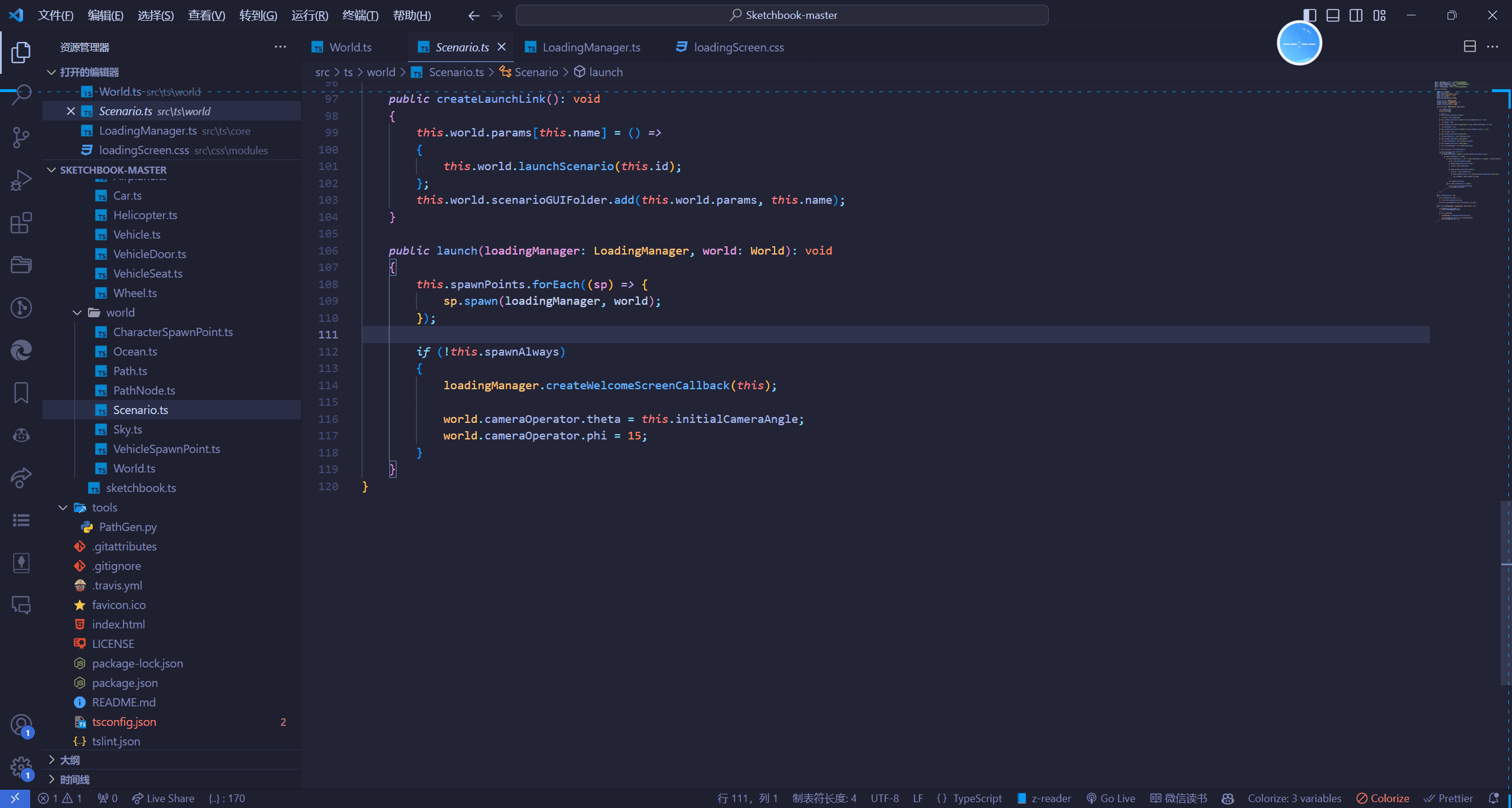Click Go Live in the status bar
Viewport: 1512px width, 808px height.
click(1111, 798)
